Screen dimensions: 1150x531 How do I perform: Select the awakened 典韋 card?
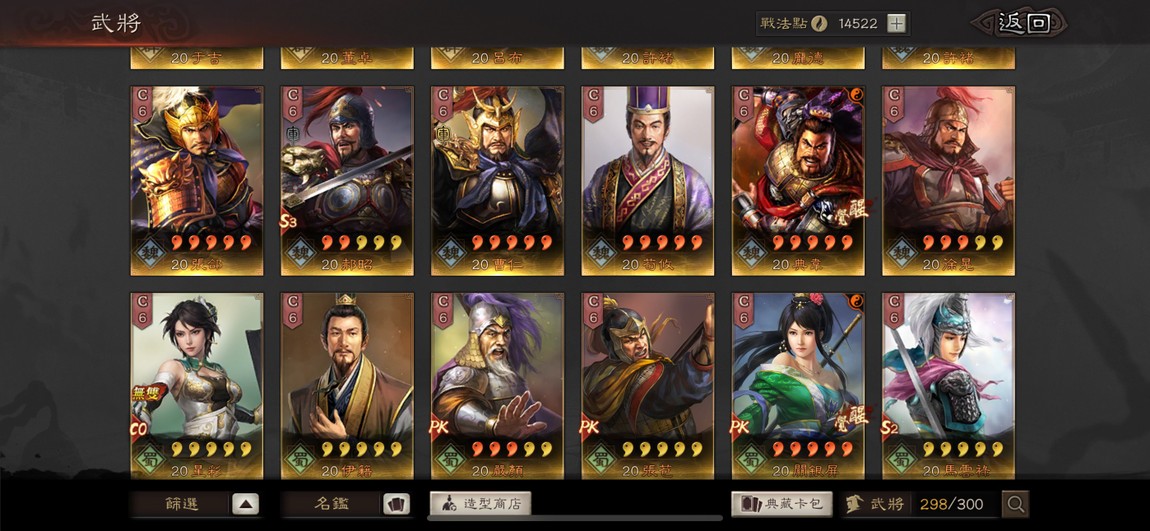click(798, 181)
